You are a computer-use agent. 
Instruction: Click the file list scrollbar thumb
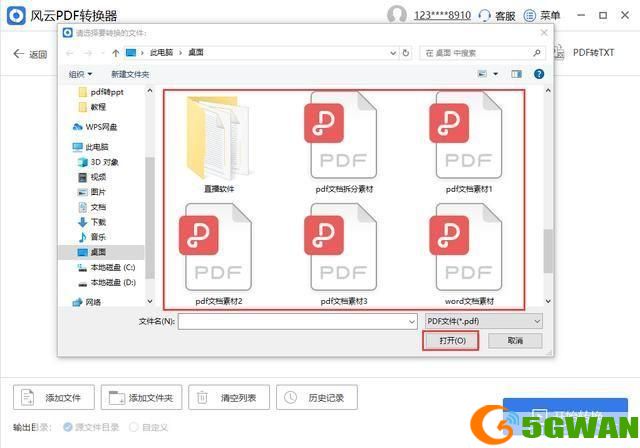(x=548, y=251)
